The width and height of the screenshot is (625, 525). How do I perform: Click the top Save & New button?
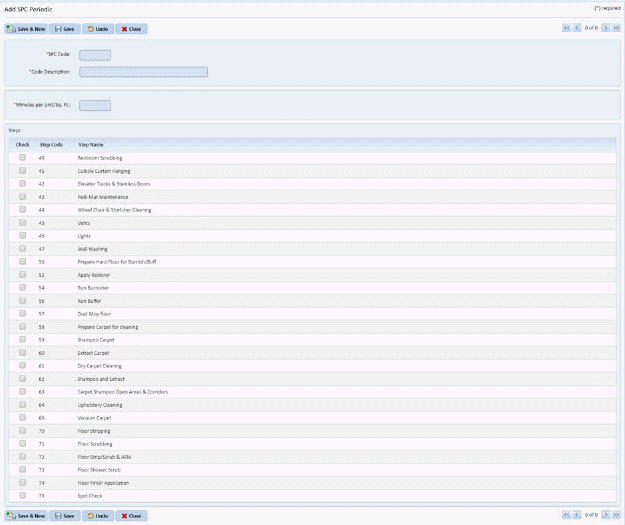27,29
